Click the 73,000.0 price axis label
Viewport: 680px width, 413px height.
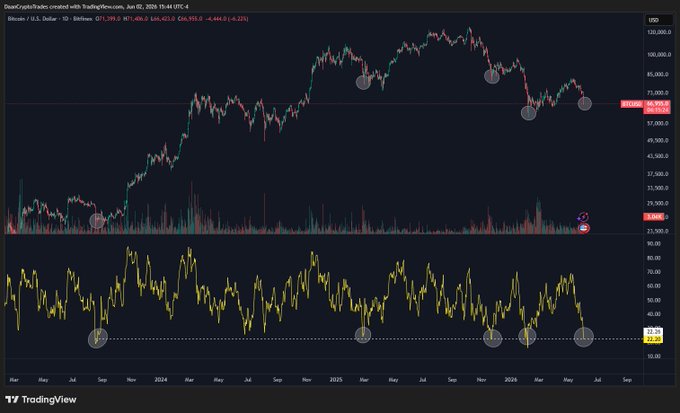pos(658,93)
